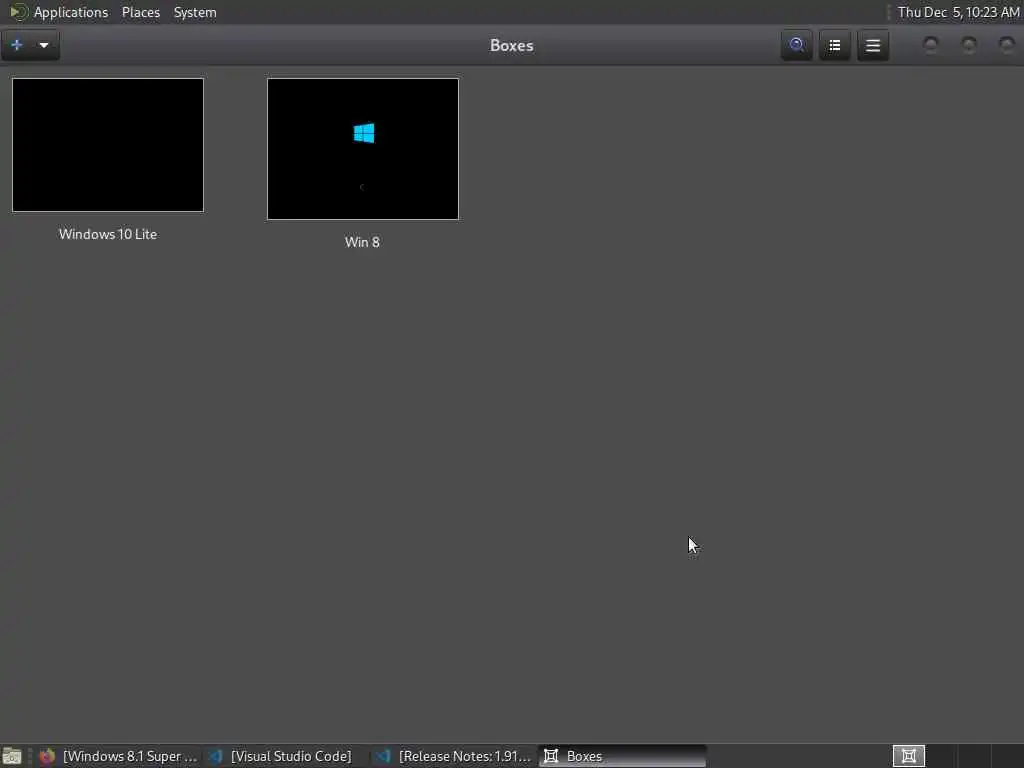Click the Boxes workspace switcher icon
The image size is (1024, 768).
(x=908, y=756)
